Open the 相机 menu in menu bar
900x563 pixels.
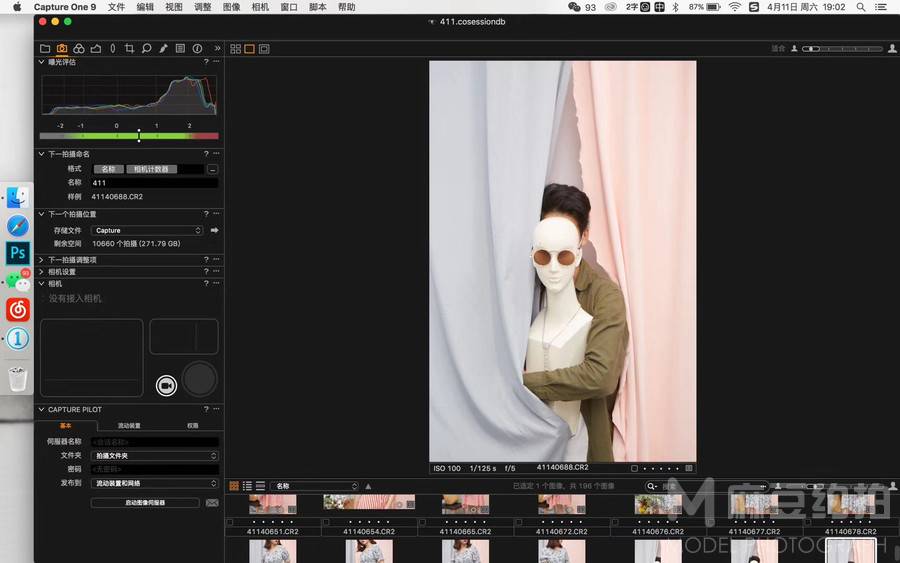[260, 7]
